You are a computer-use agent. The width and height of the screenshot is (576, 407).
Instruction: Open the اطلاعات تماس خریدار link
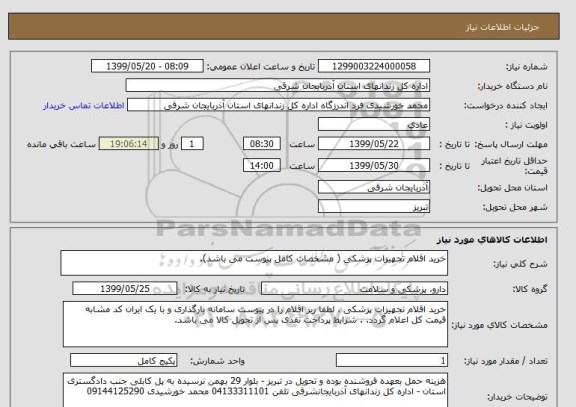[84, 105]
